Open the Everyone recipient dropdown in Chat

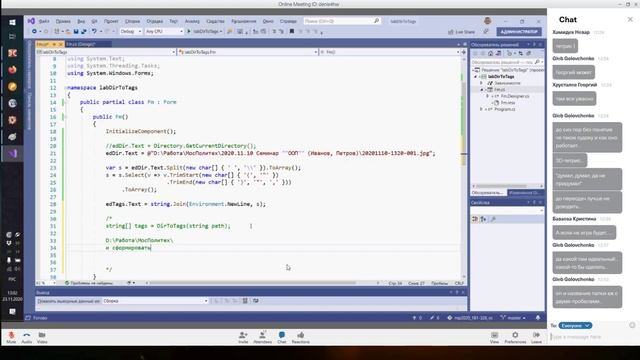coord(575,326)
